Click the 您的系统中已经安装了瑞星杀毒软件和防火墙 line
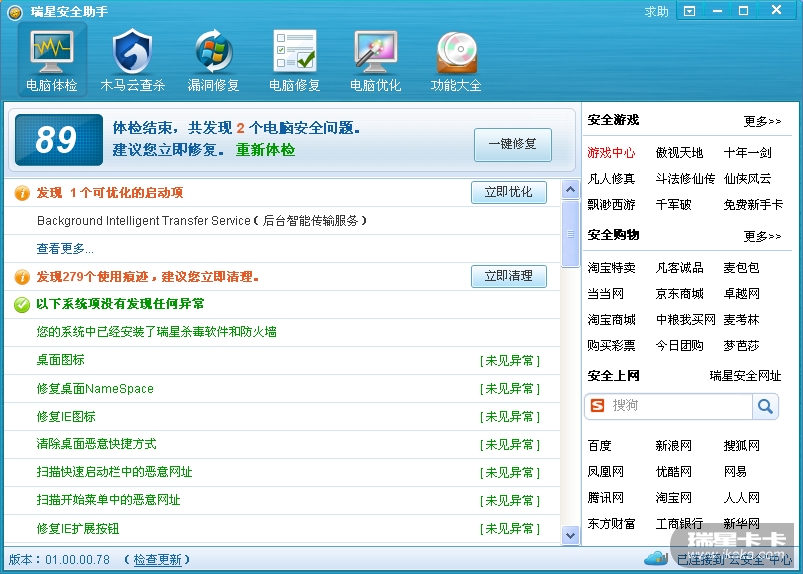Viewport: 803px width, 574px height. point(156,332)
